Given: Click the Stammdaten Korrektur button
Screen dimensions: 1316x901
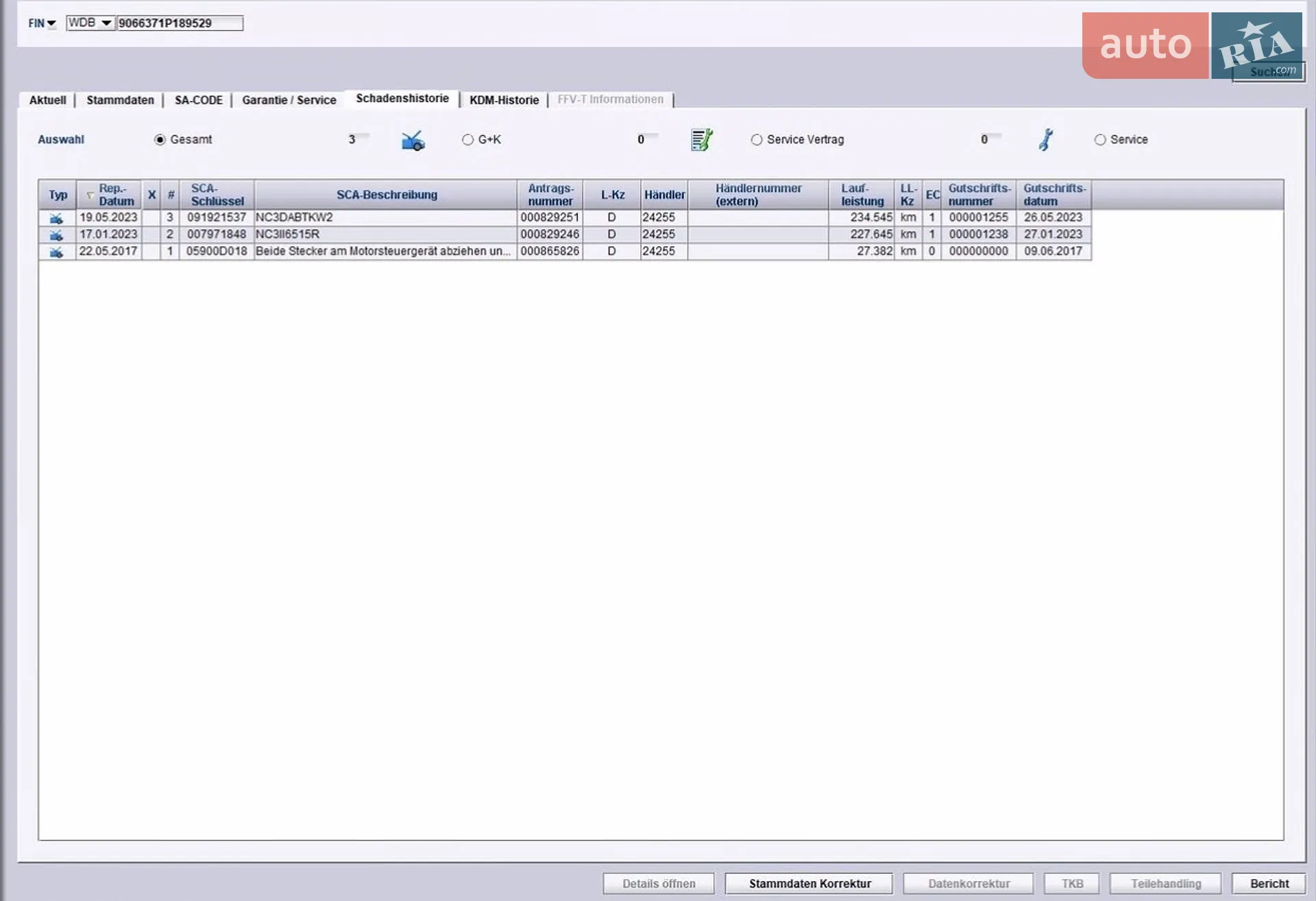Looking at the screenshot, I should (x=809, y=883).
